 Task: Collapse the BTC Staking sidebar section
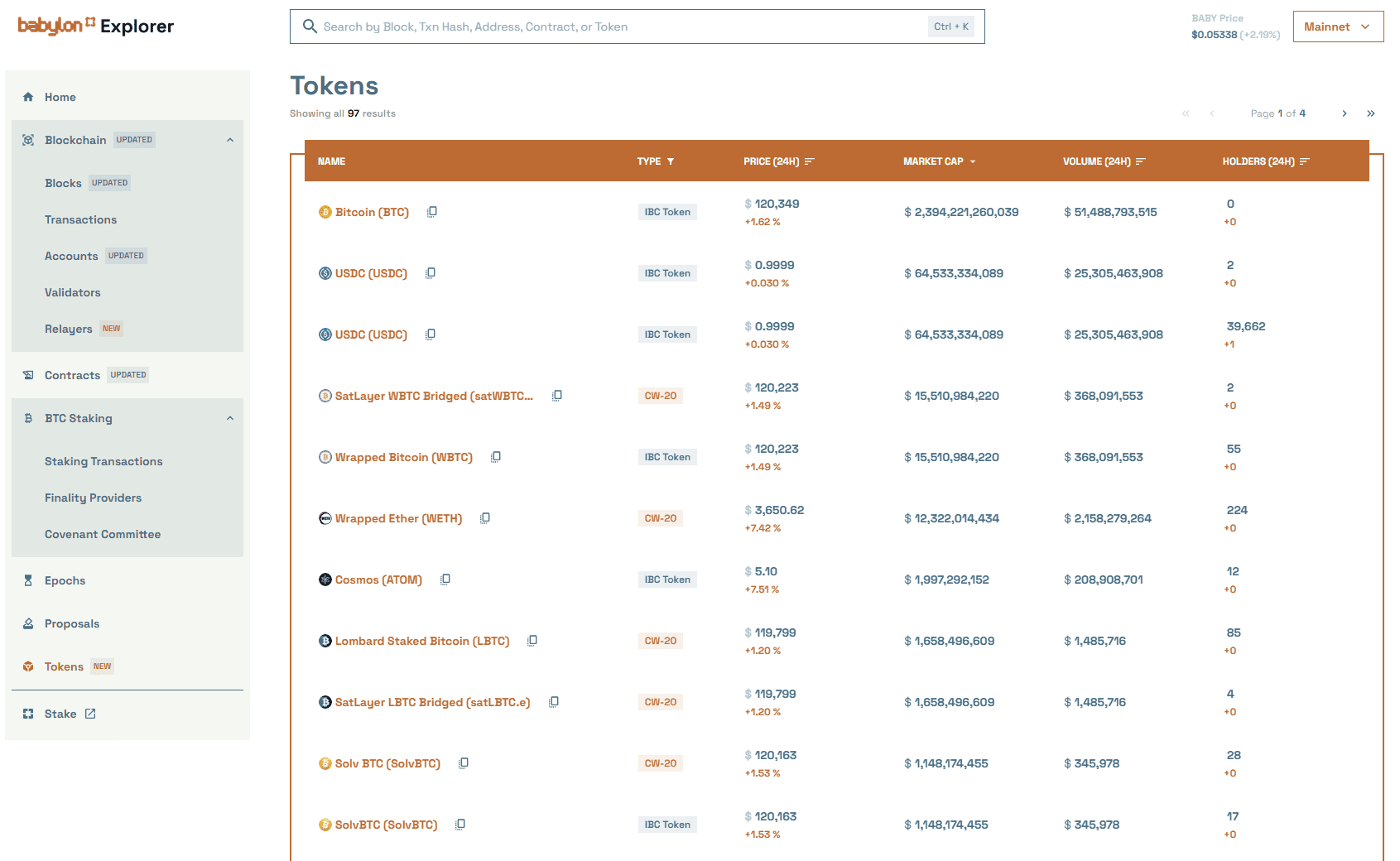tap(230, 418)
